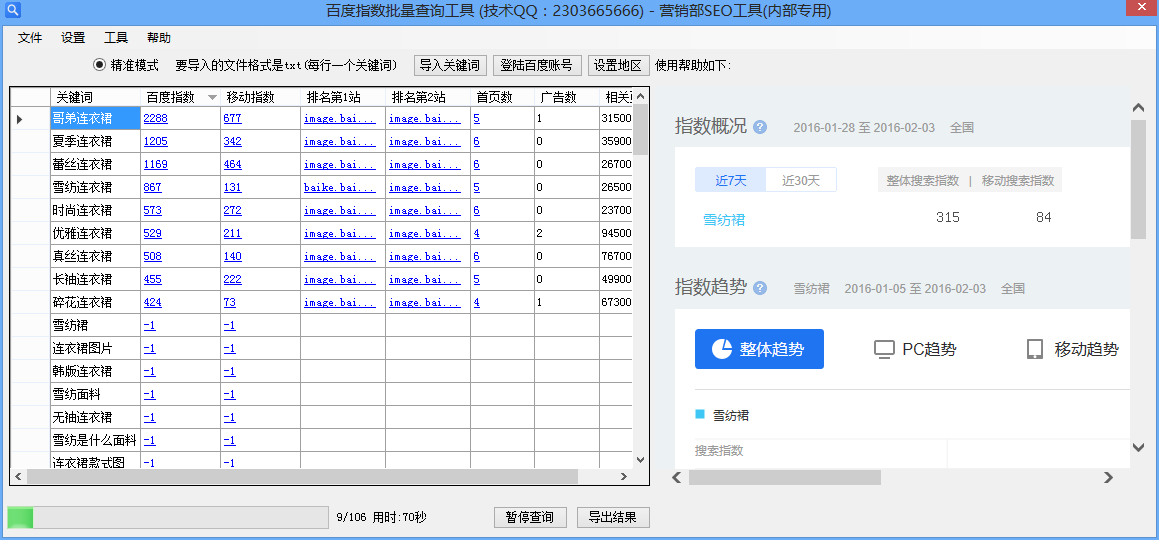Open the 677 mobile index link
This screenshot has height=540, width=1159.
click(x=232, y=118)
